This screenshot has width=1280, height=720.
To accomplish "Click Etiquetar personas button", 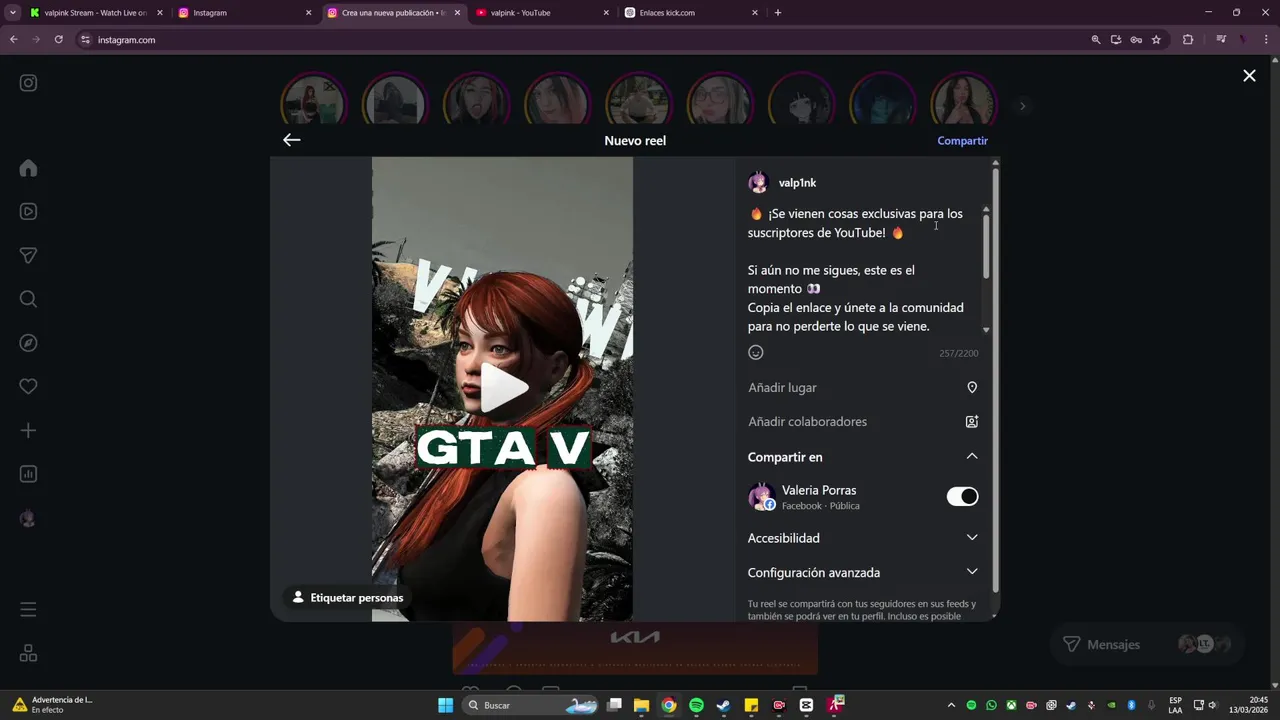I will click(348, 597).
